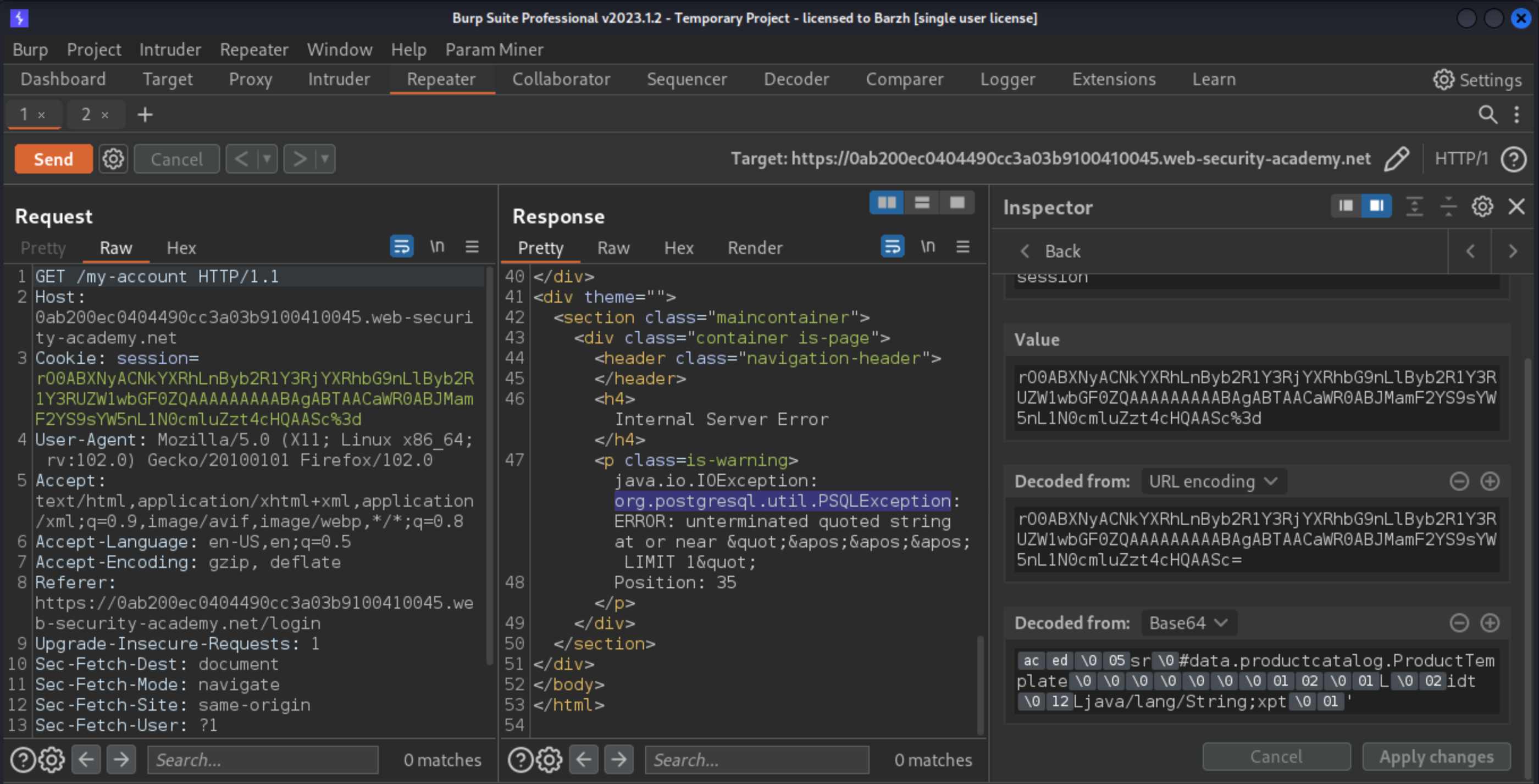Open the Response panel hamburger menu
The width and height of the screenshot is (1539, 784).
click(x=962, y=247)
